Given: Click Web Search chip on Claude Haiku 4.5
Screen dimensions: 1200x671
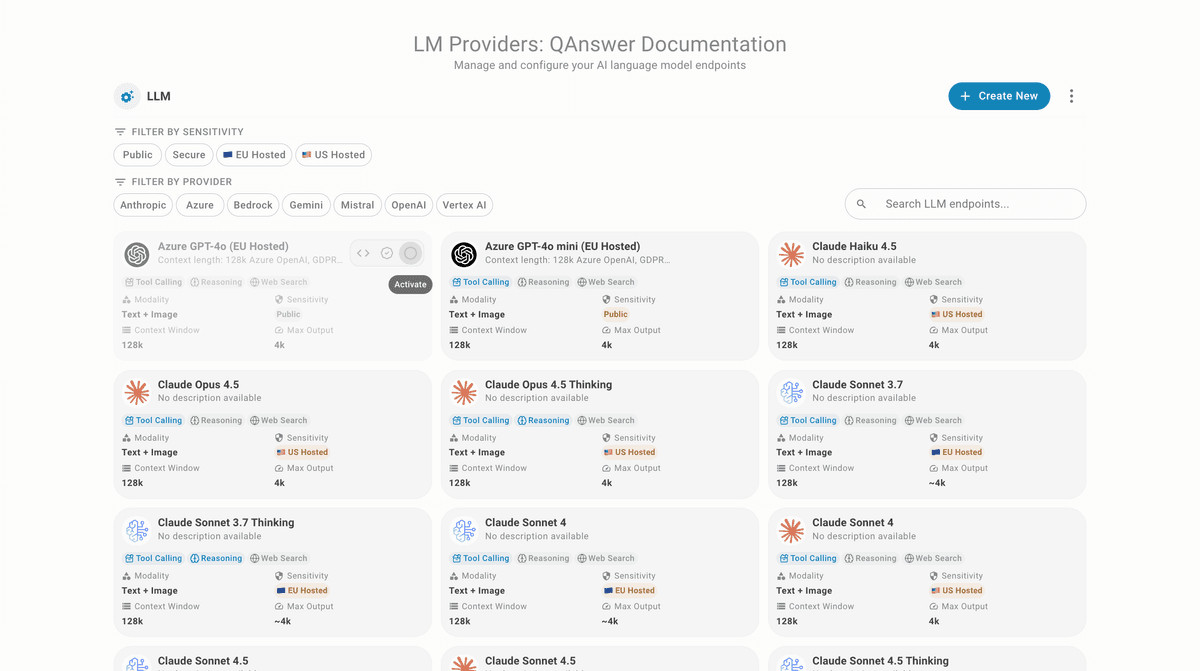Looking at the screenshot, I should [933, 282].
